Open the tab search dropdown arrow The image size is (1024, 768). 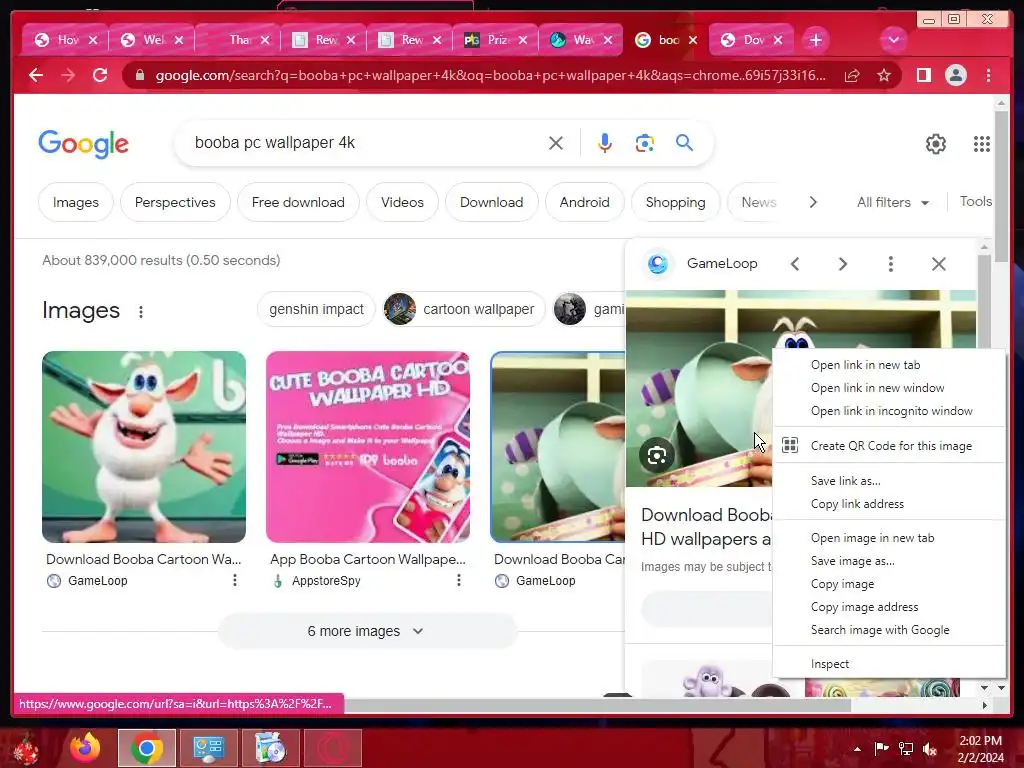pyautogui.click(x=893, y=40)
